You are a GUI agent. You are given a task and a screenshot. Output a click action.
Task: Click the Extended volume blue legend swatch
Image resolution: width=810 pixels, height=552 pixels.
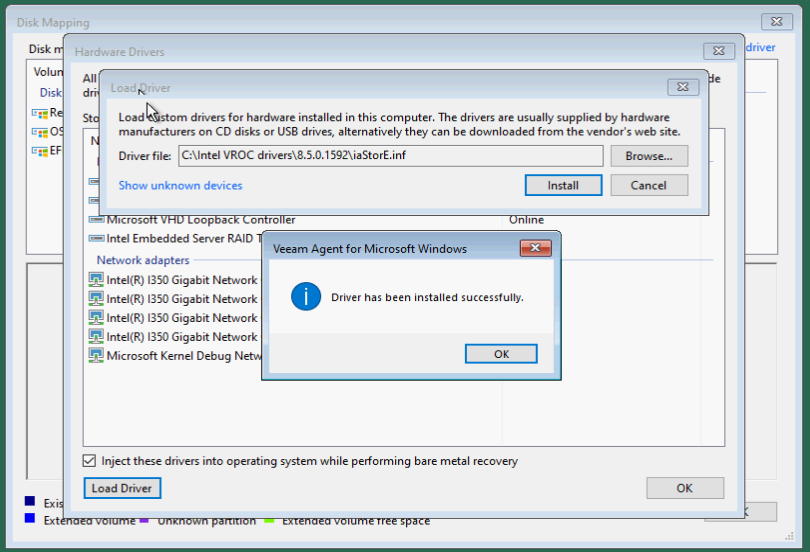pyautogui.click(x=30, y=518)
